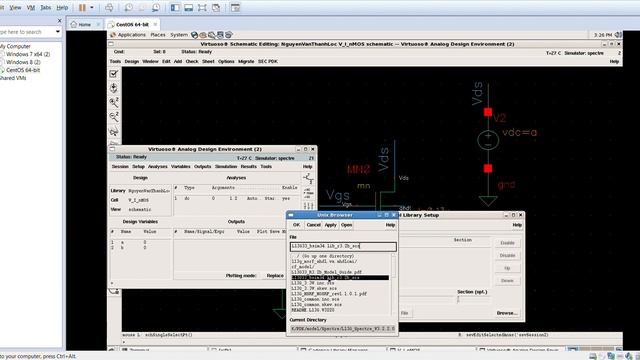Viewport: 640px width, 360px height.
Task: Click the Unity mode icon in VMware toolbar
Action: click(216, 7)
